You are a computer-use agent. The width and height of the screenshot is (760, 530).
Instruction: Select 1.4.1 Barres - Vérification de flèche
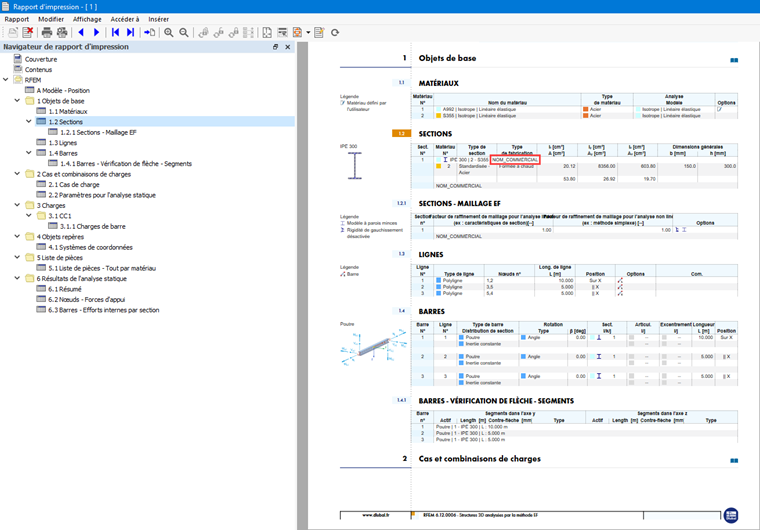pyautogui.click(x=126, y=163)
